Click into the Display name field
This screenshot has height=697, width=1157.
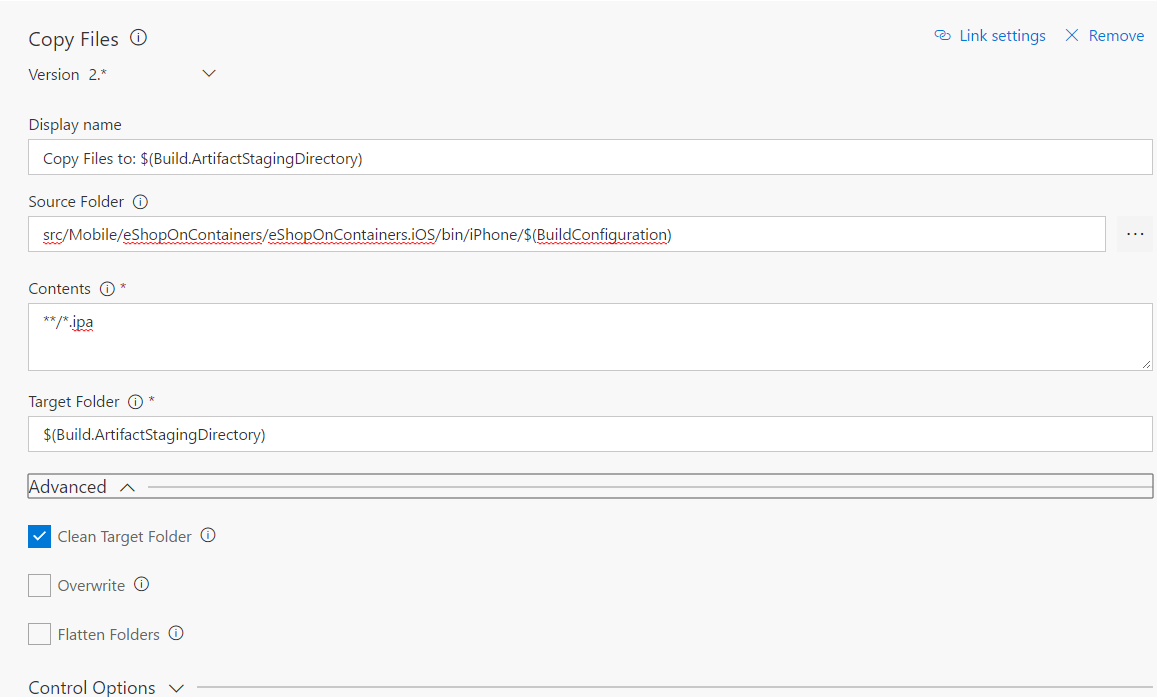tap(590, 158)
